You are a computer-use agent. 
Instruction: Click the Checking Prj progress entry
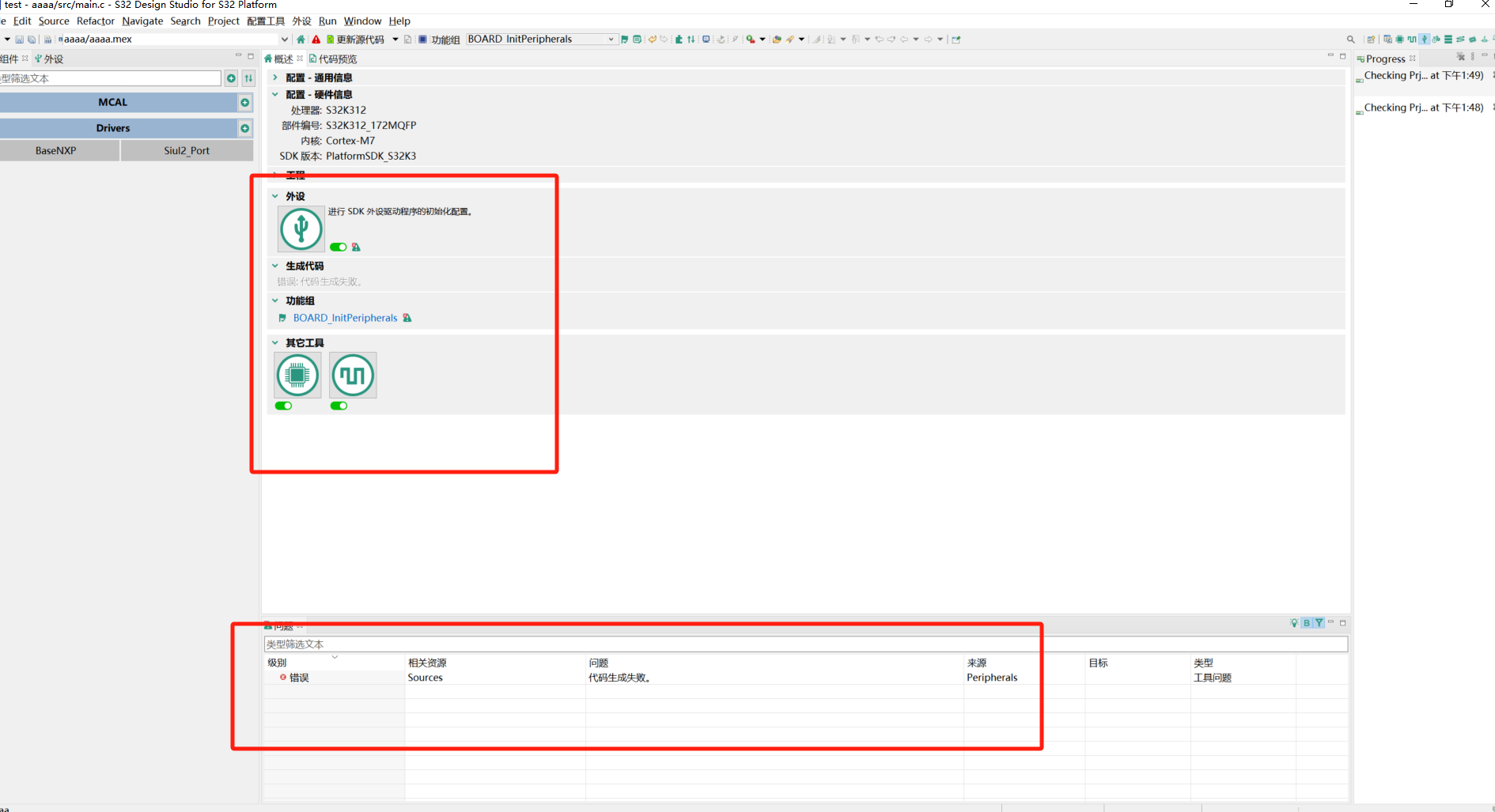click(1421, 75)
